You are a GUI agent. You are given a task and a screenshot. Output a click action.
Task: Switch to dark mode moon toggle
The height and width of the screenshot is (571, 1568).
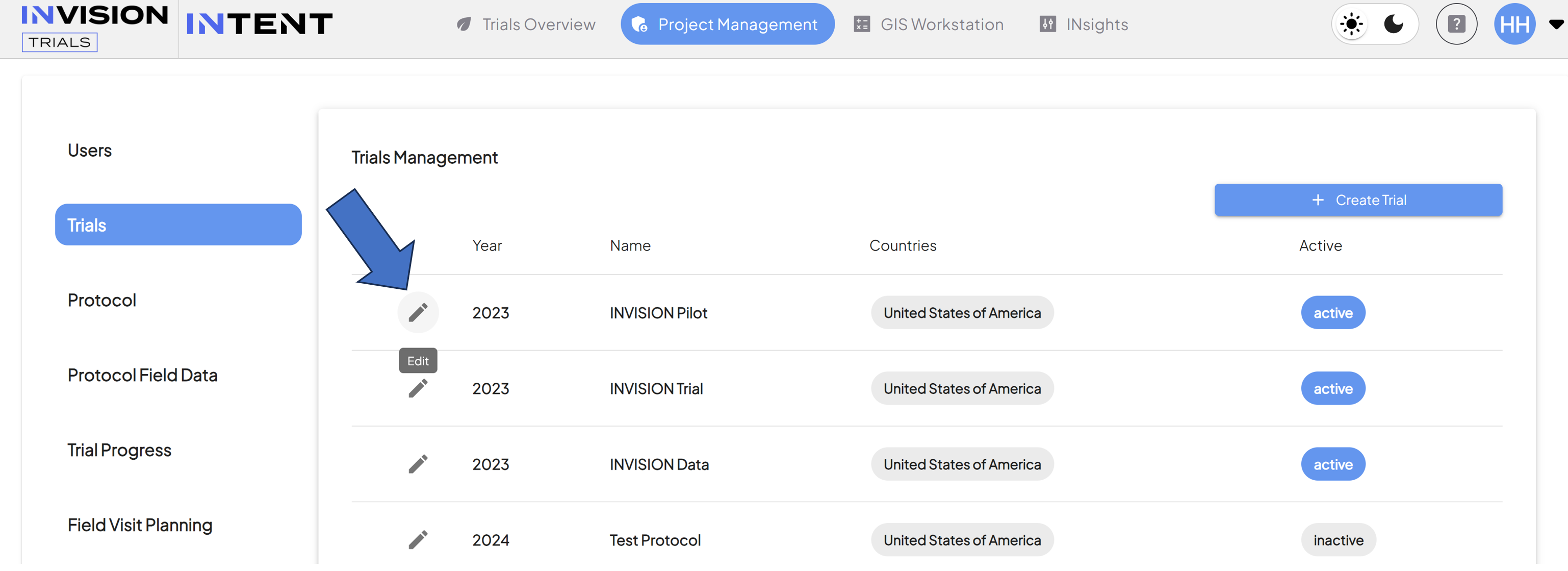(x=1394, y=24)
